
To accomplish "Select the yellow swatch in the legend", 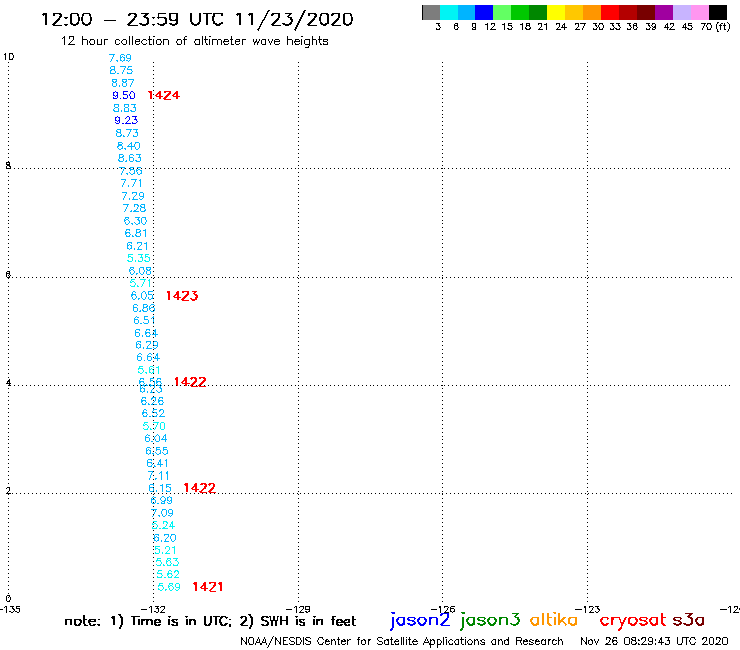I will click(556, 12).
